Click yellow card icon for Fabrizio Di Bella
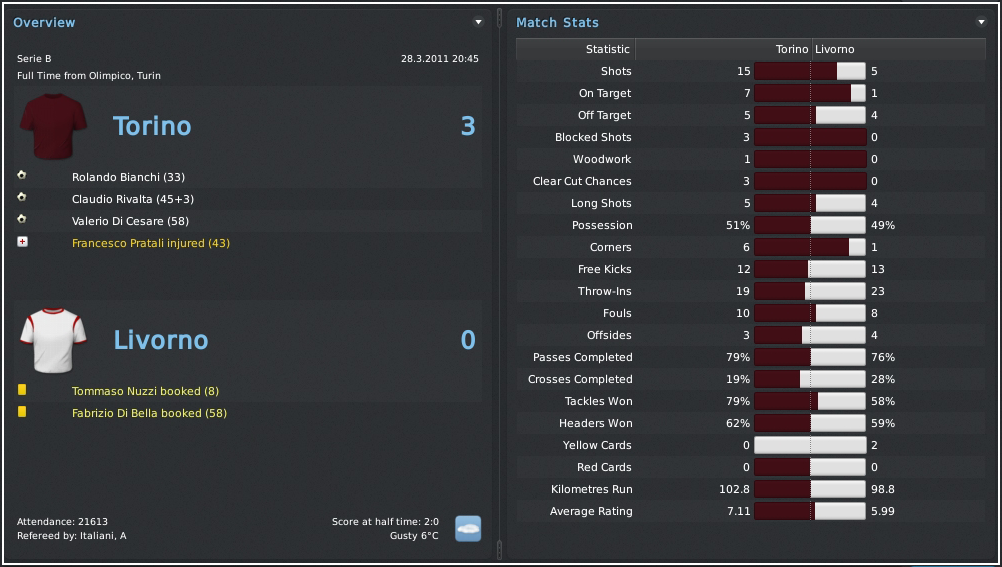This screenshot has width=1002, height=567. tap(22, 412)
